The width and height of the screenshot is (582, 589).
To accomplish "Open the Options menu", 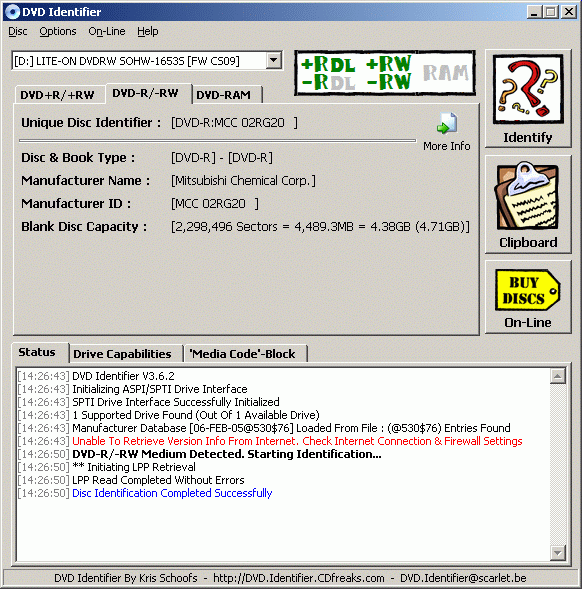I will (57, 31).
